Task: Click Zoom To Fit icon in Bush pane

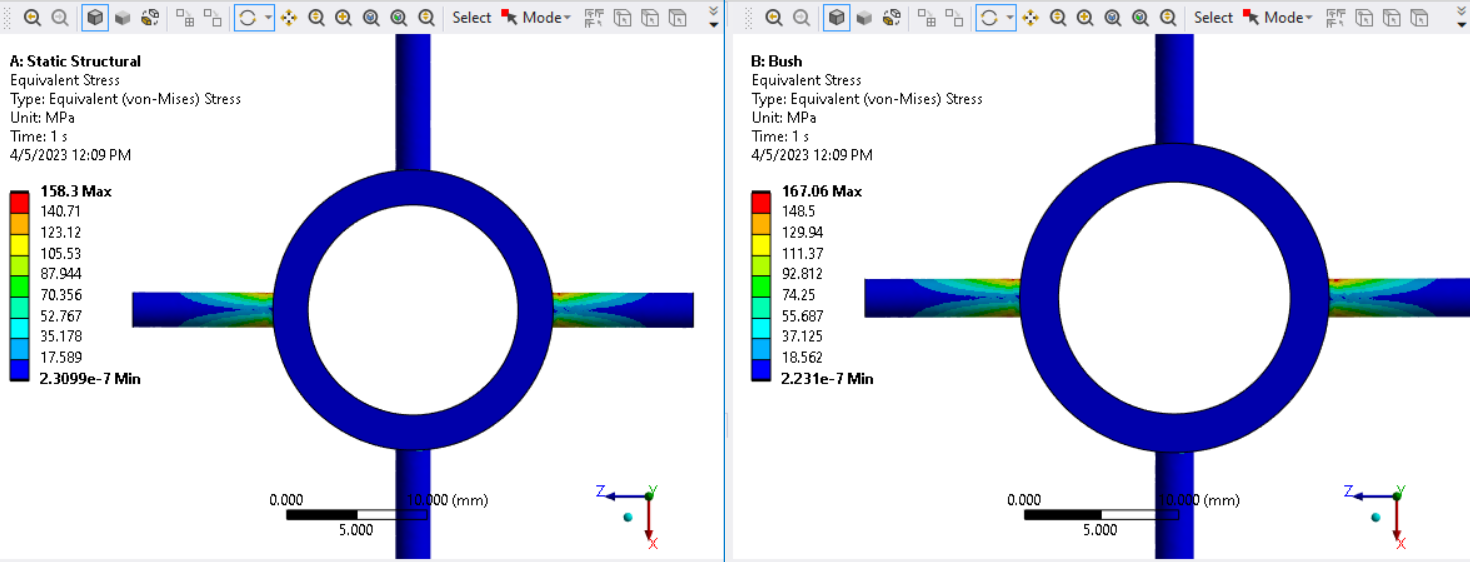Action: (1113, 18)
